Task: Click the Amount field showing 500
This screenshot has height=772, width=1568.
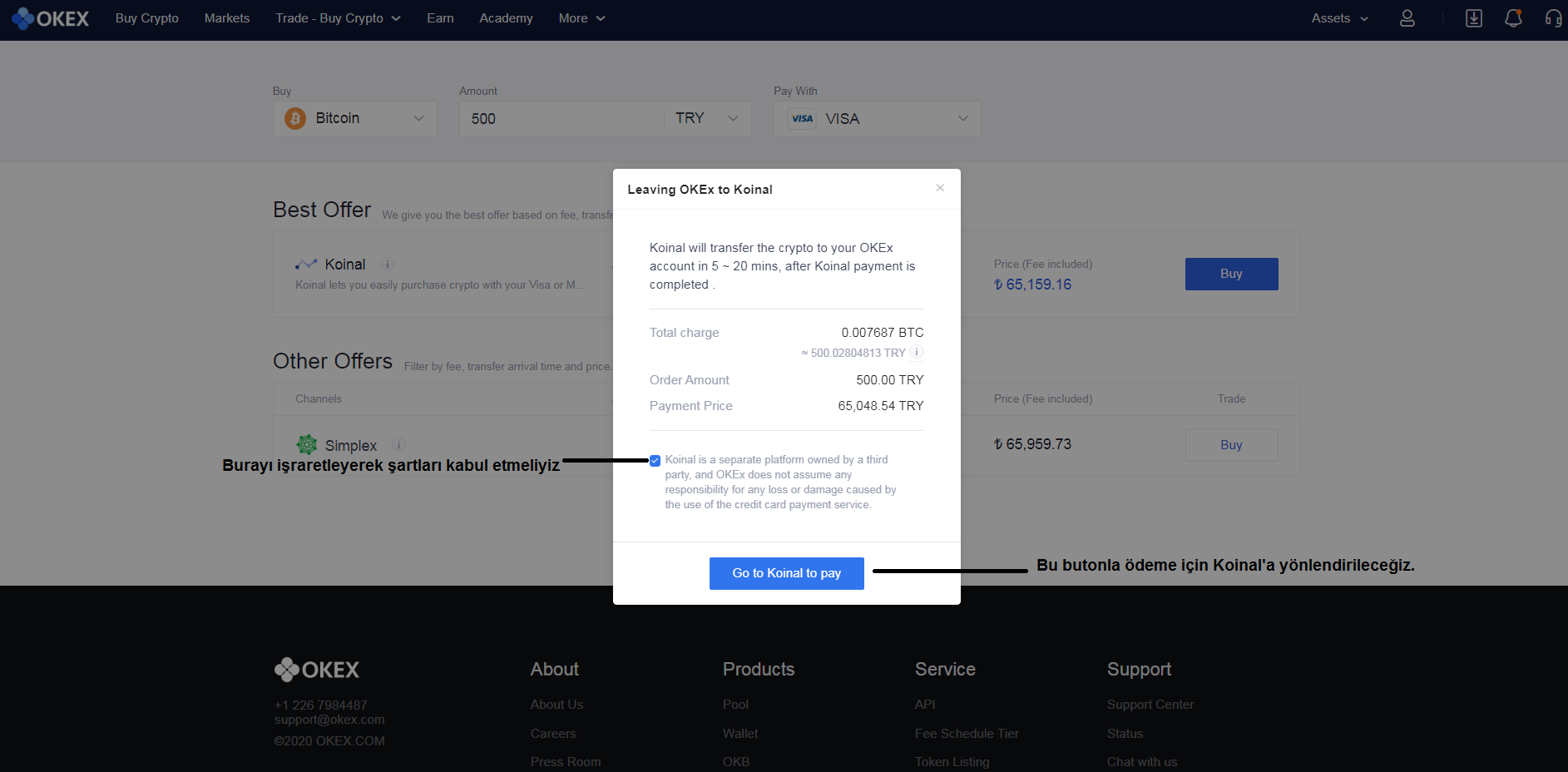Action: 561,119
